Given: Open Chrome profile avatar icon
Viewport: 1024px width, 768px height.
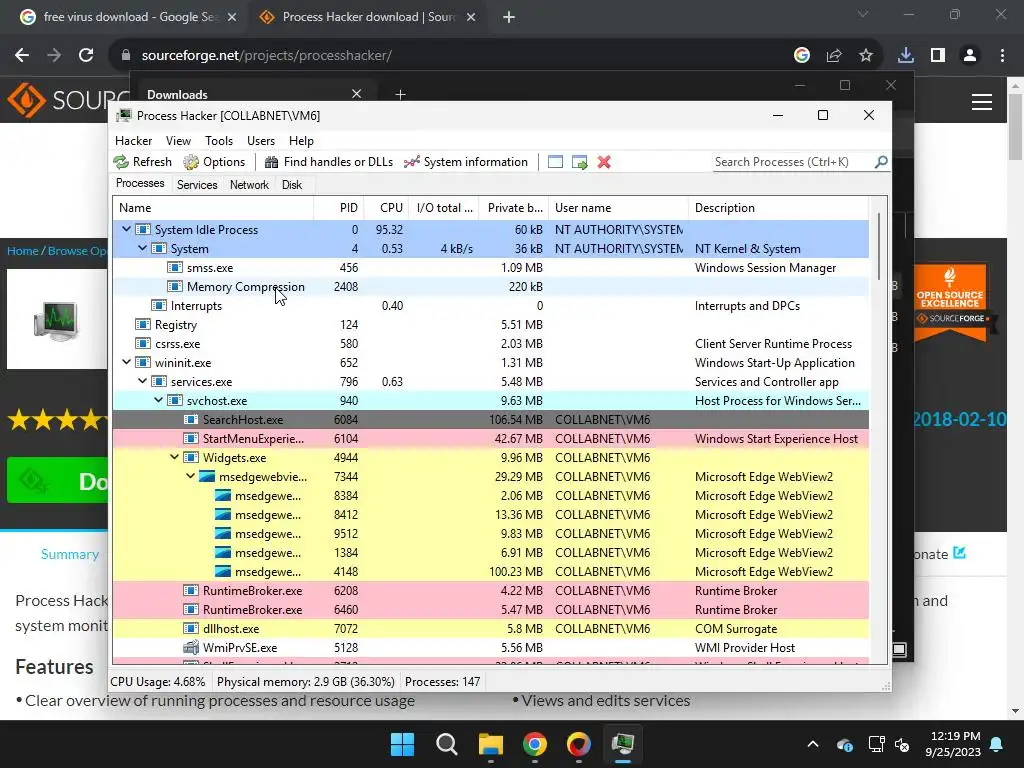Looking at the screenshot, I should [x=970, y=56].
